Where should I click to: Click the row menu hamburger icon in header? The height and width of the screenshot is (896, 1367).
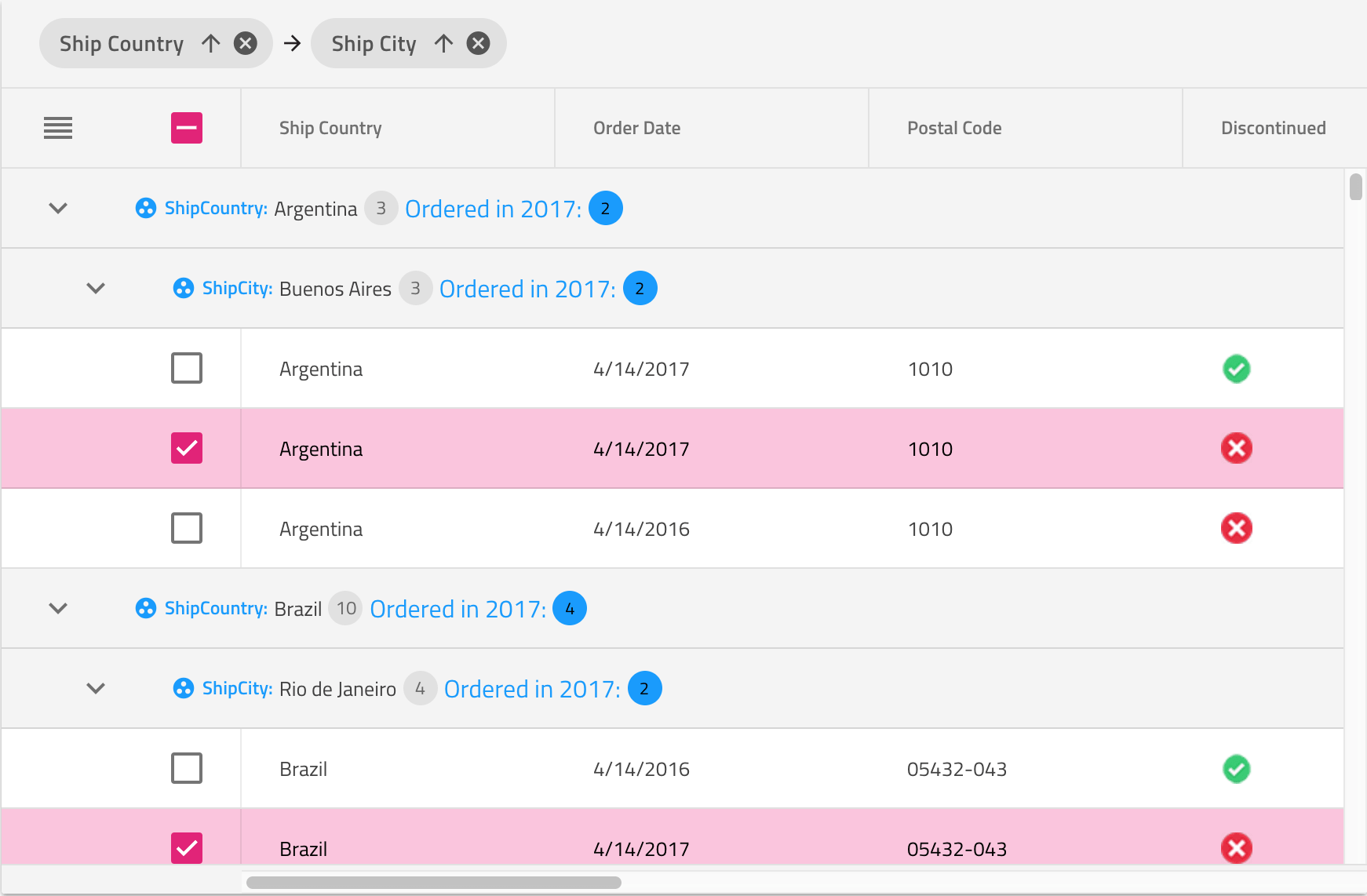click(x=58, y=128)
